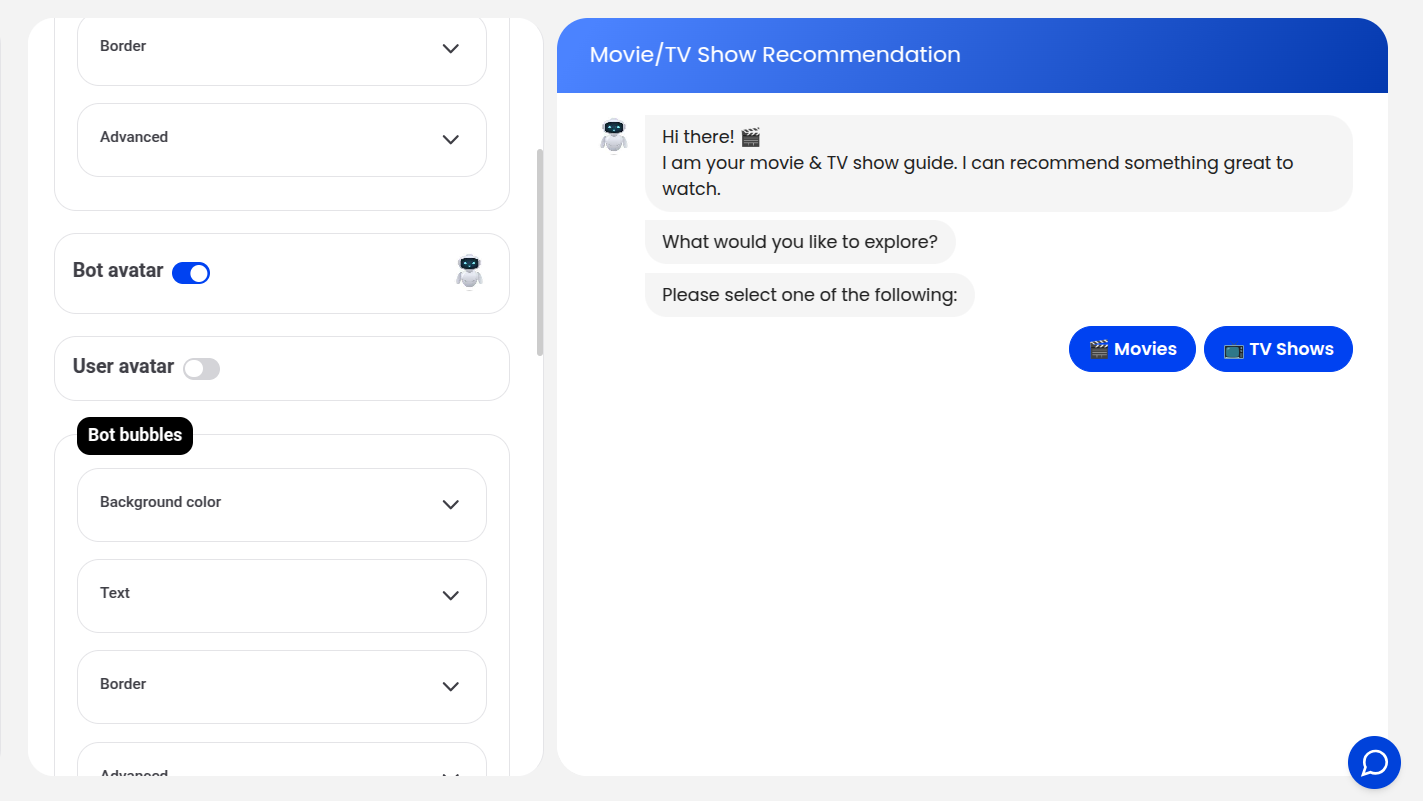Open the chat launcher bubble icon
This screenshot has width=1423, height=801.
point(1374,763)
